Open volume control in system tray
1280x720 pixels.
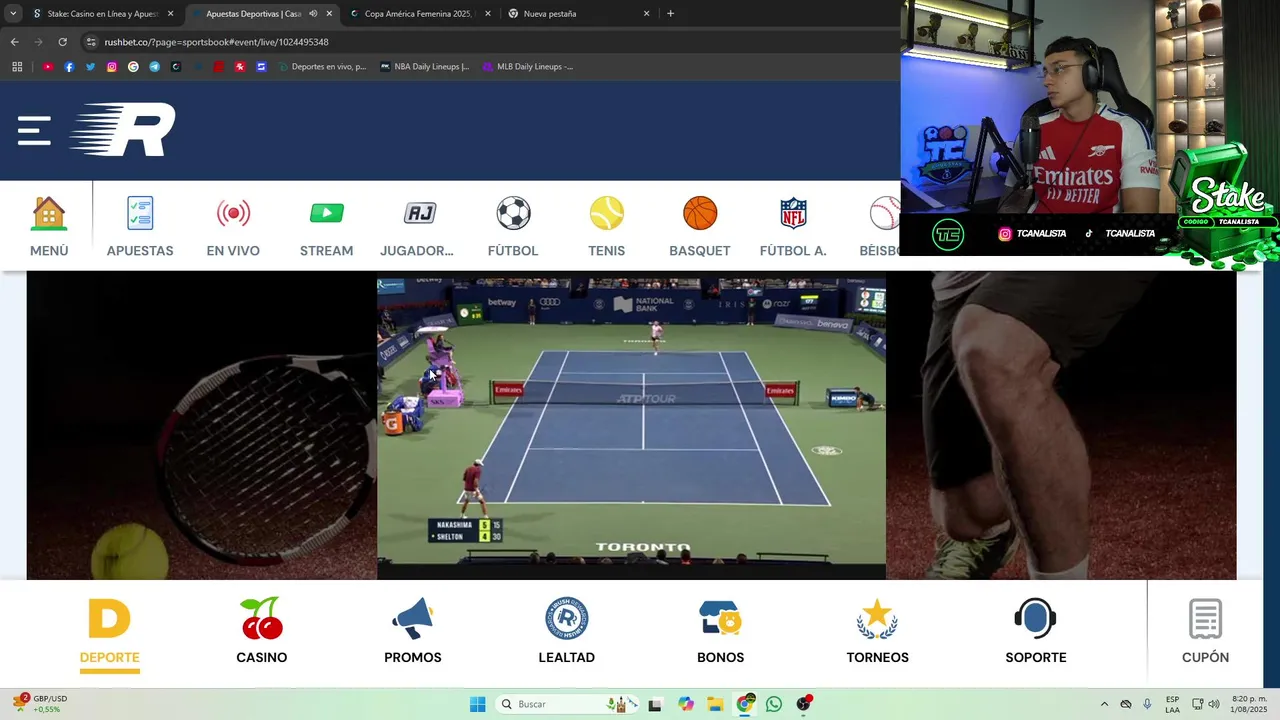pos(1215,704)
